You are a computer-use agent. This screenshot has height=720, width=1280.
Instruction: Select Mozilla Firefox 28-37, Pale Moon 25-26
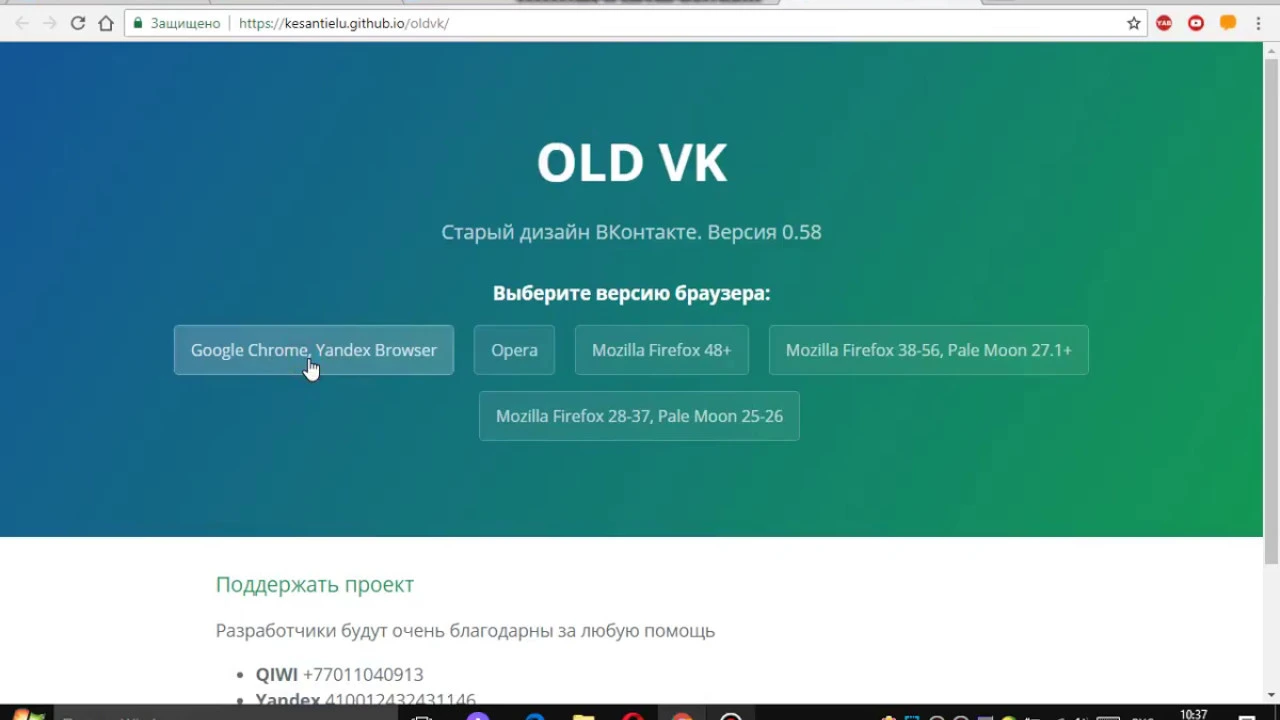(x=639, y=416)
